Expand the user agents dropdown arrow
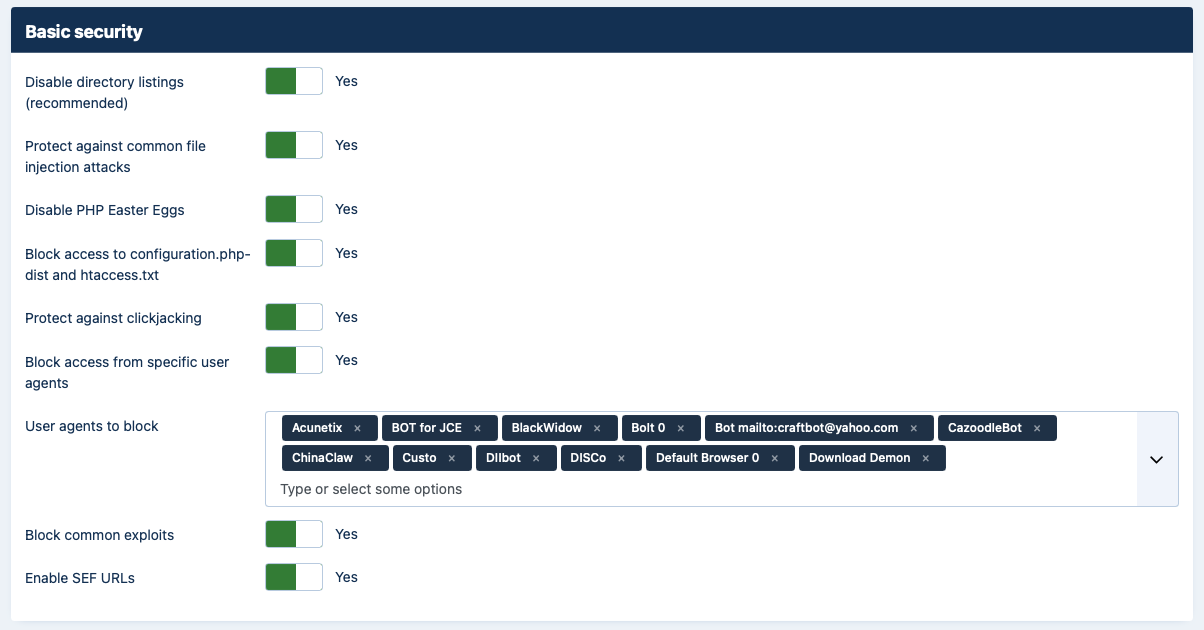1204x630 pixels. 1157,459
